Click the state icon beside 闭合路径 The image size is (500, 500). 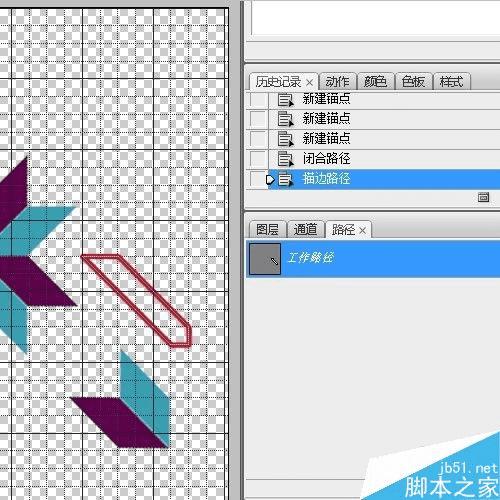(286, 159)
